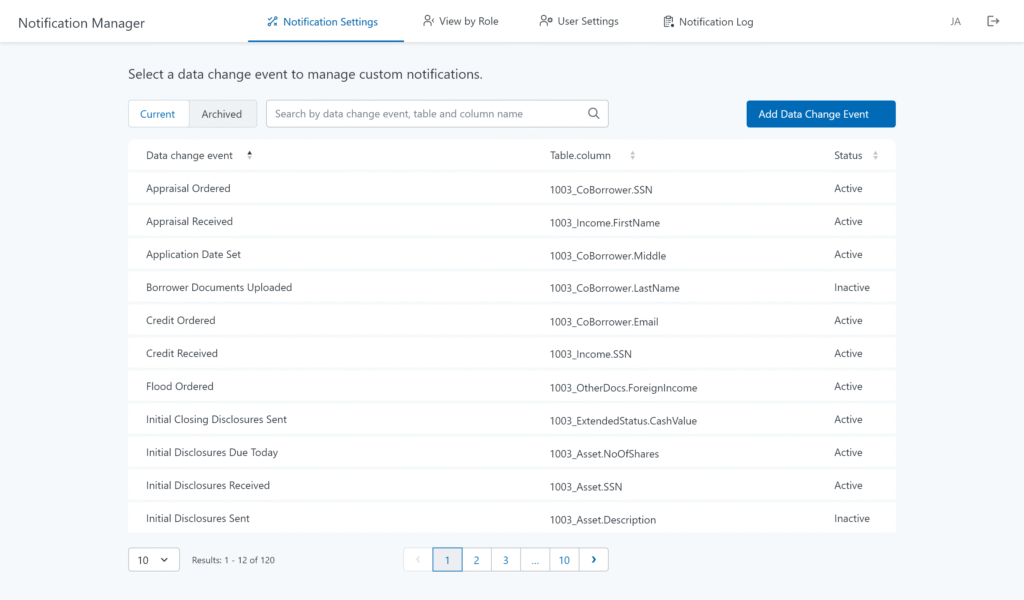Click the Status column sort icon

point(875,156)
